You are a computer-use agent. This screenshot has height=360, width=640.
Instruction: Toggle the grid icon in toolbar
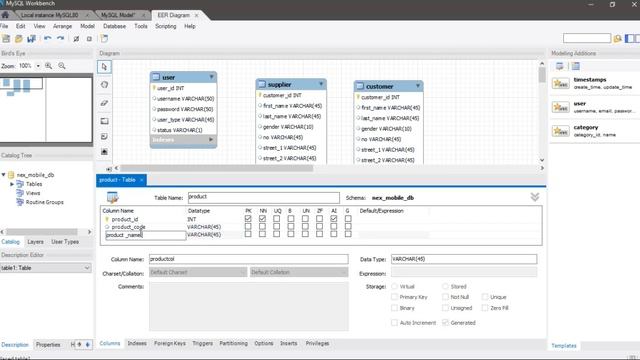[x=76, y=39]
